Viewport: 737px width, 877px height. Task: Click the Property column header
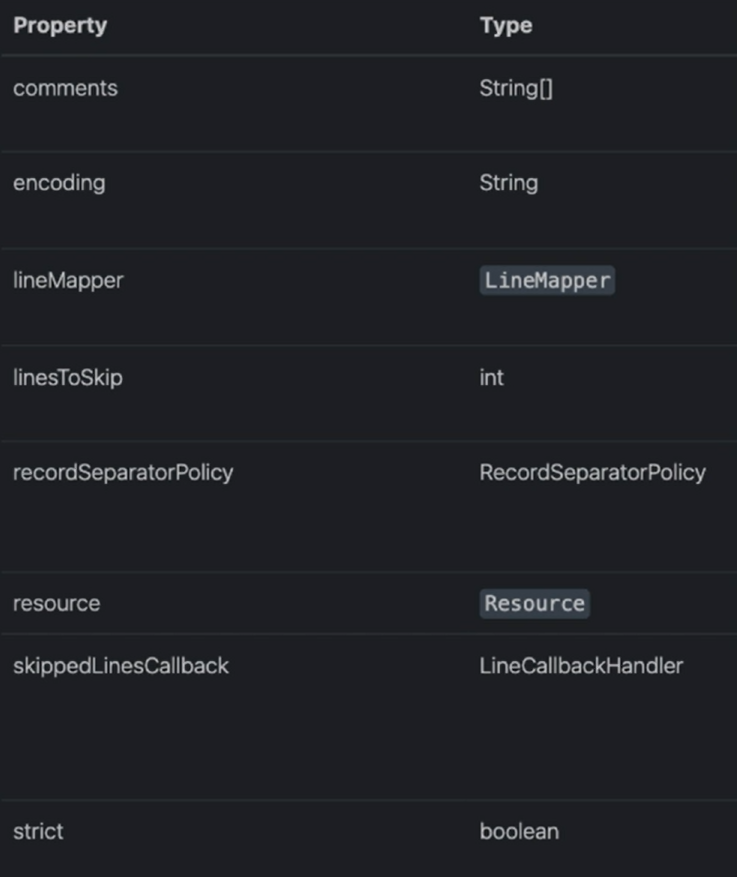point(60,25)
